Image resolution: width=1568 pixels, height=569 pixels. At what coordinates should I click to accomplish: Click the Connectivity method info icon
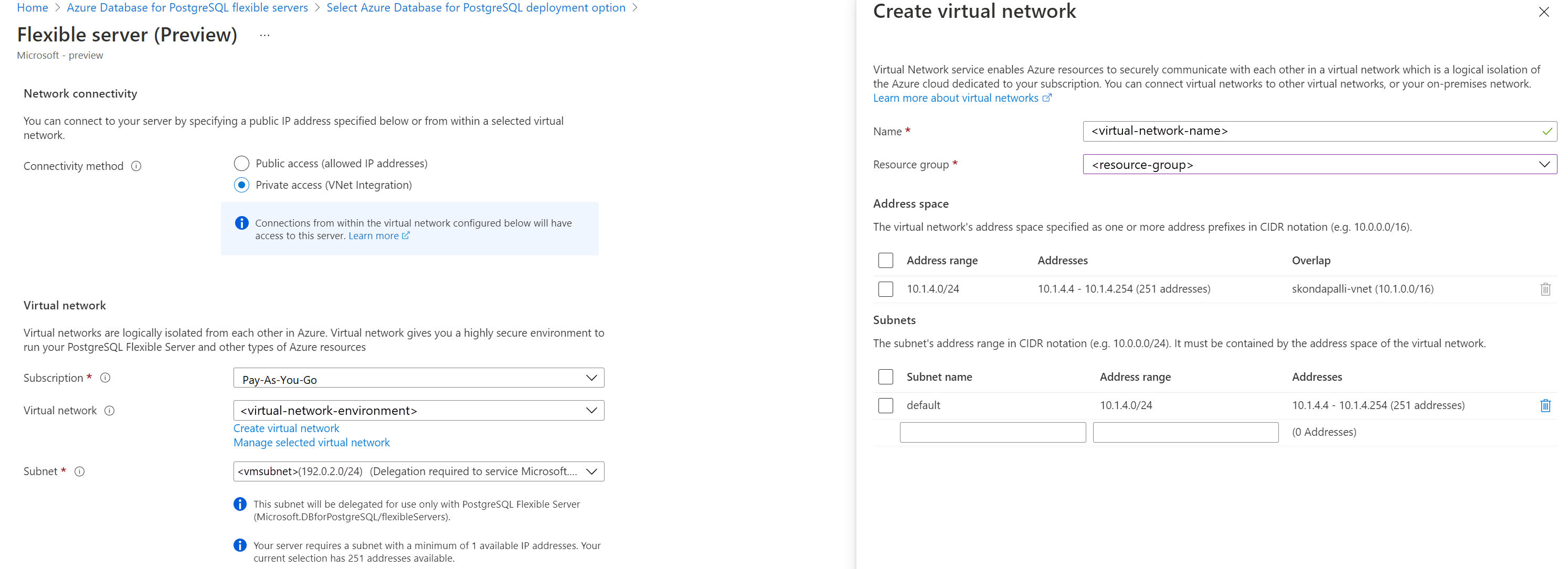coord(136,166)
